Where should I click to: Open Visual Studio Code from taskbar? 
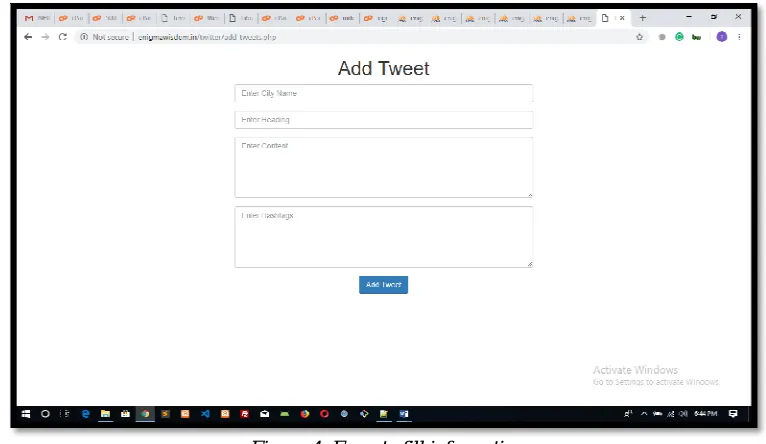(205, 414)
